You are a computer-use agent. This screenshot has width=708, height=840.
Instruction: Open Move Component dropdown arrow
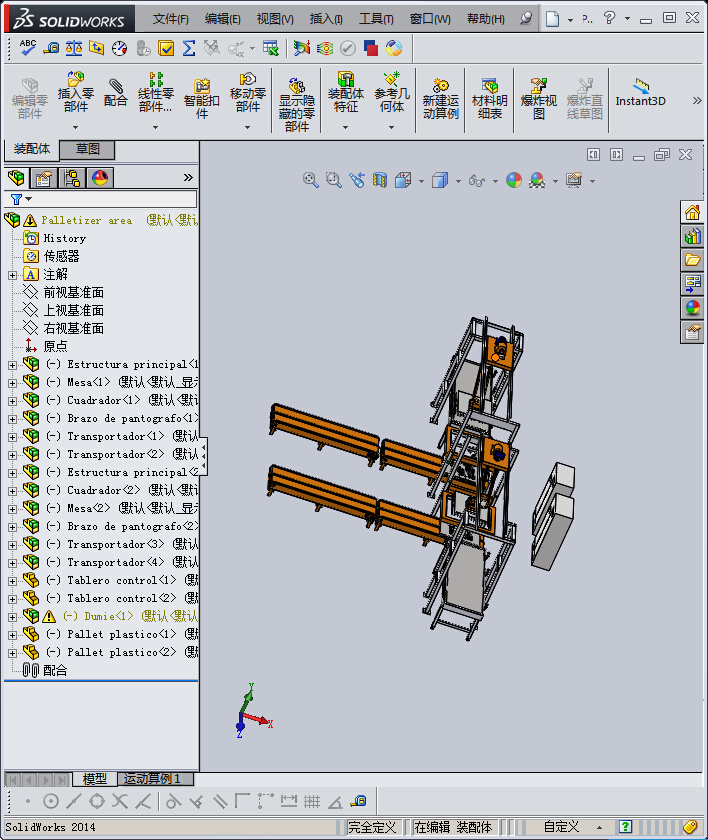click(247, 128)
